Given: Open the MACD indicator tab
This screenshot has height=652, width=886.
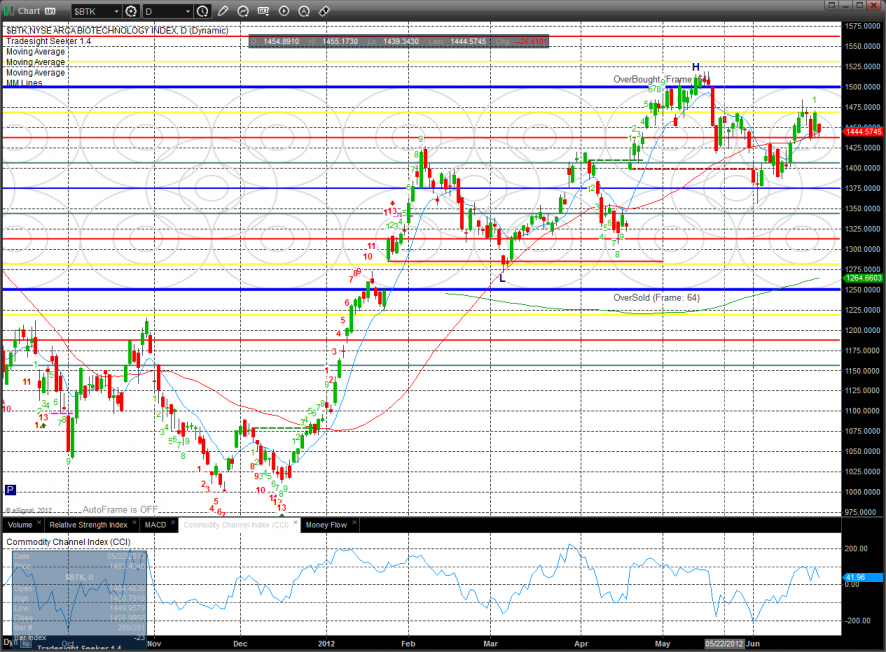Looking at the screenshot, I should [155, 525].
